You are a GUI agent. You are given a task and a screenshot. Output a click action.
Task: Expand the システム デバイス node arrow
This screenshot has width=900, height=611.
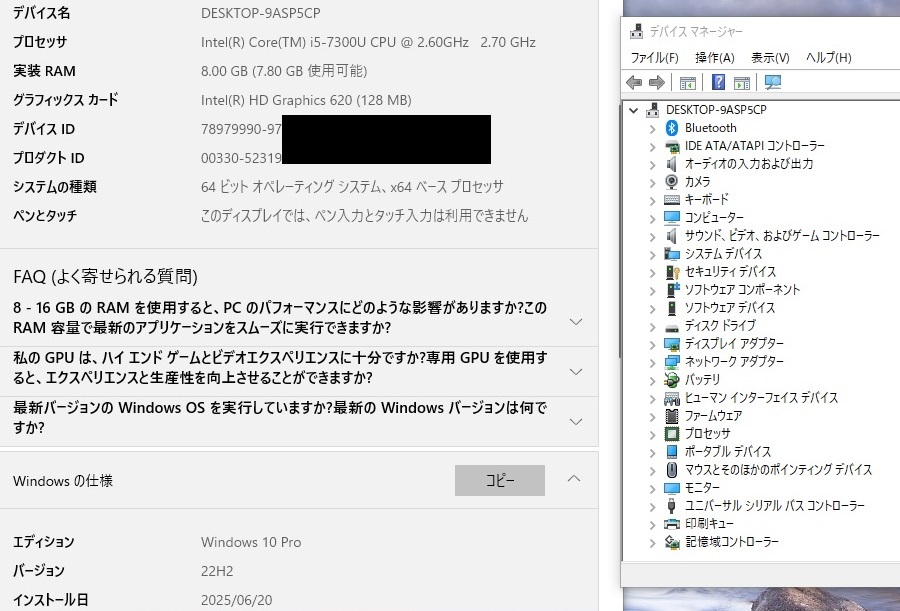[x=652, y=254]
